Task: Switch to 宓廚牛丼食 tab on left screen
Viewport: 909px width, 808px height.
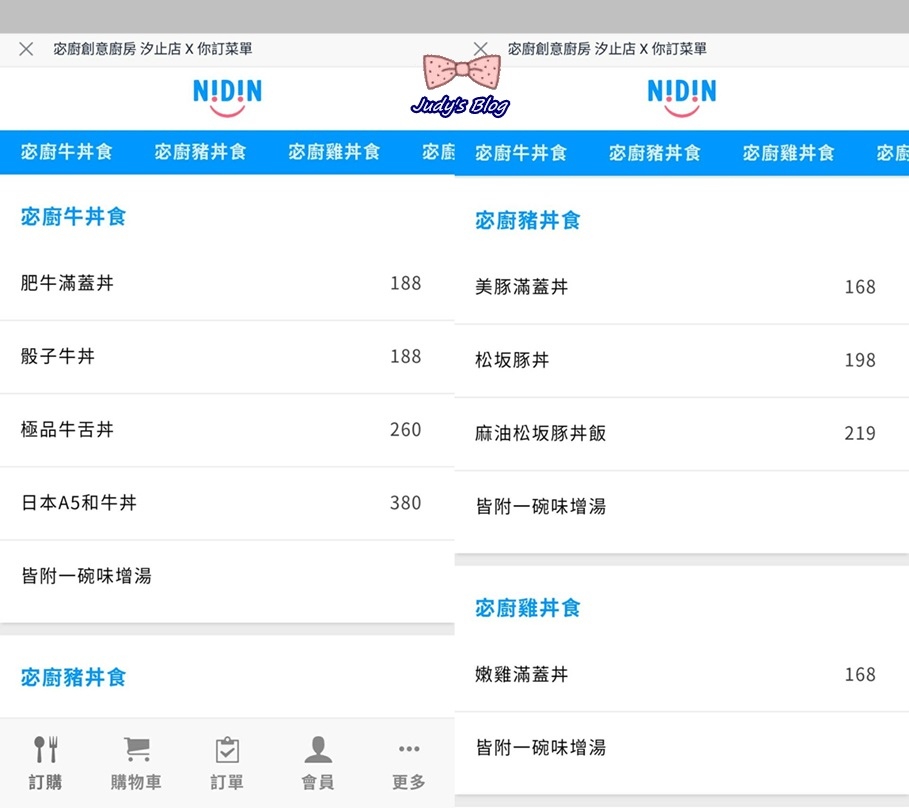Action: [x=67, y=152]
